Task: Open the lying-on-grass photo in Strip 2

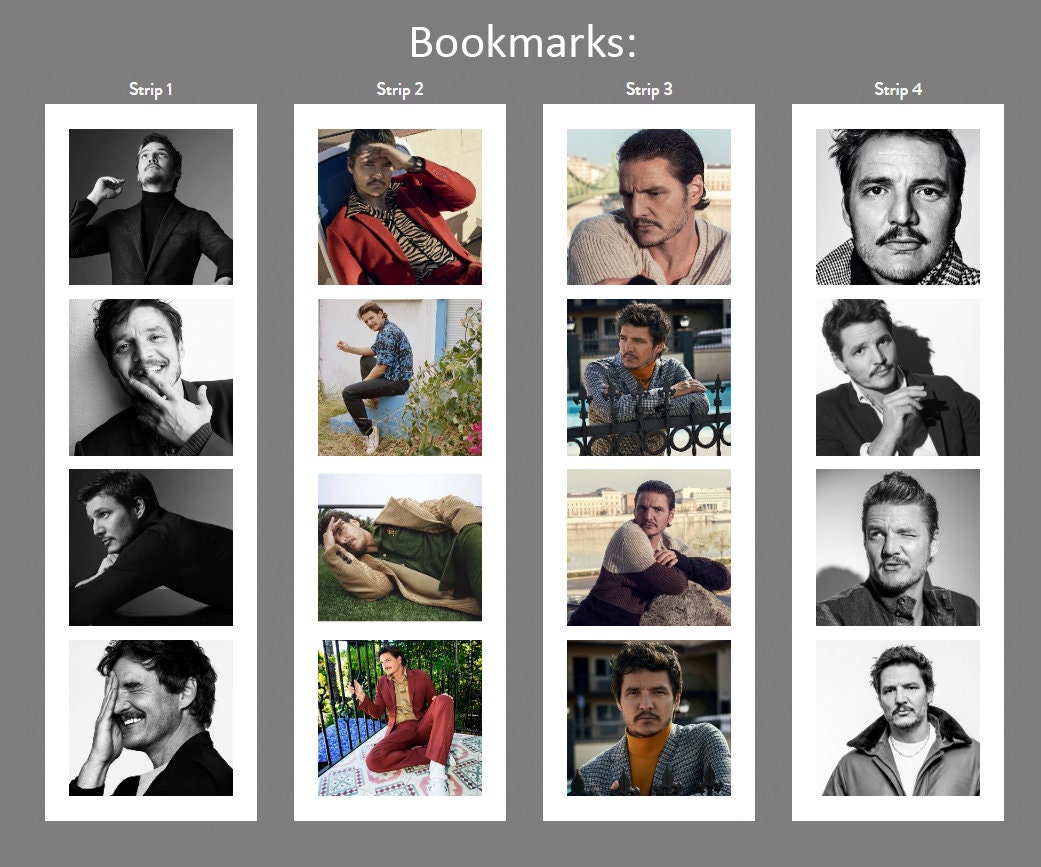Action: 399,546
